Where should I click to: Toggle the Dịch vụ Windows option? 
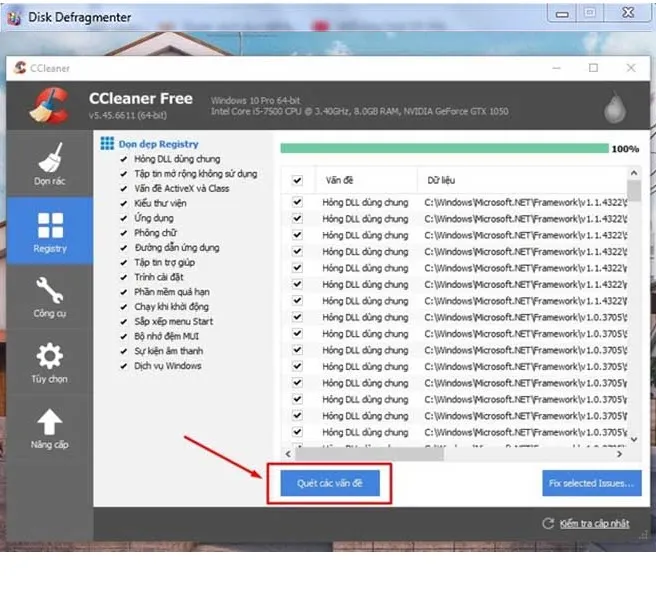tap(123, 366)
